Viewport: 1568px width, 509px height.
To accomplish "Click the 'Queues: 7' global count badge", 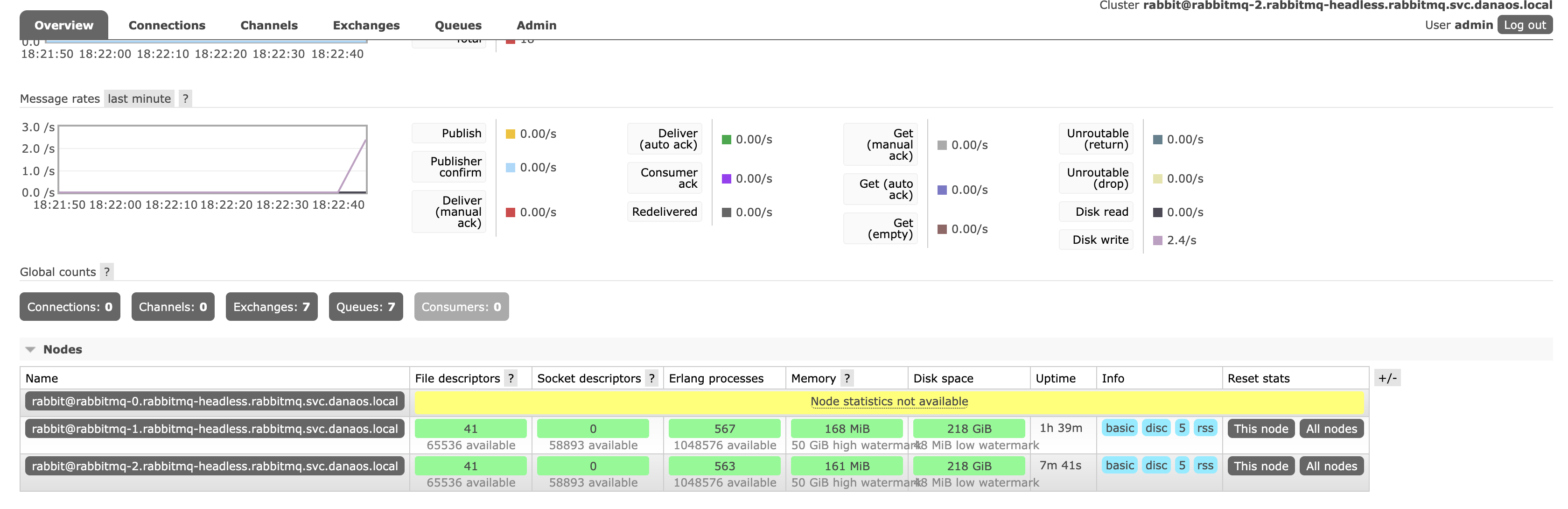I will tap(365, 307).
